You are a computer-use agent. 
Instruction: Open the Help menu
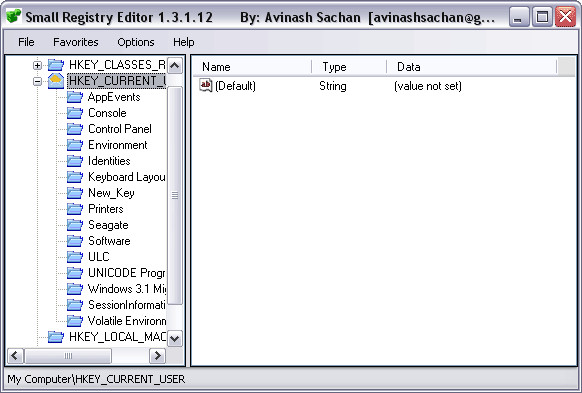click(x=183, y=42)
